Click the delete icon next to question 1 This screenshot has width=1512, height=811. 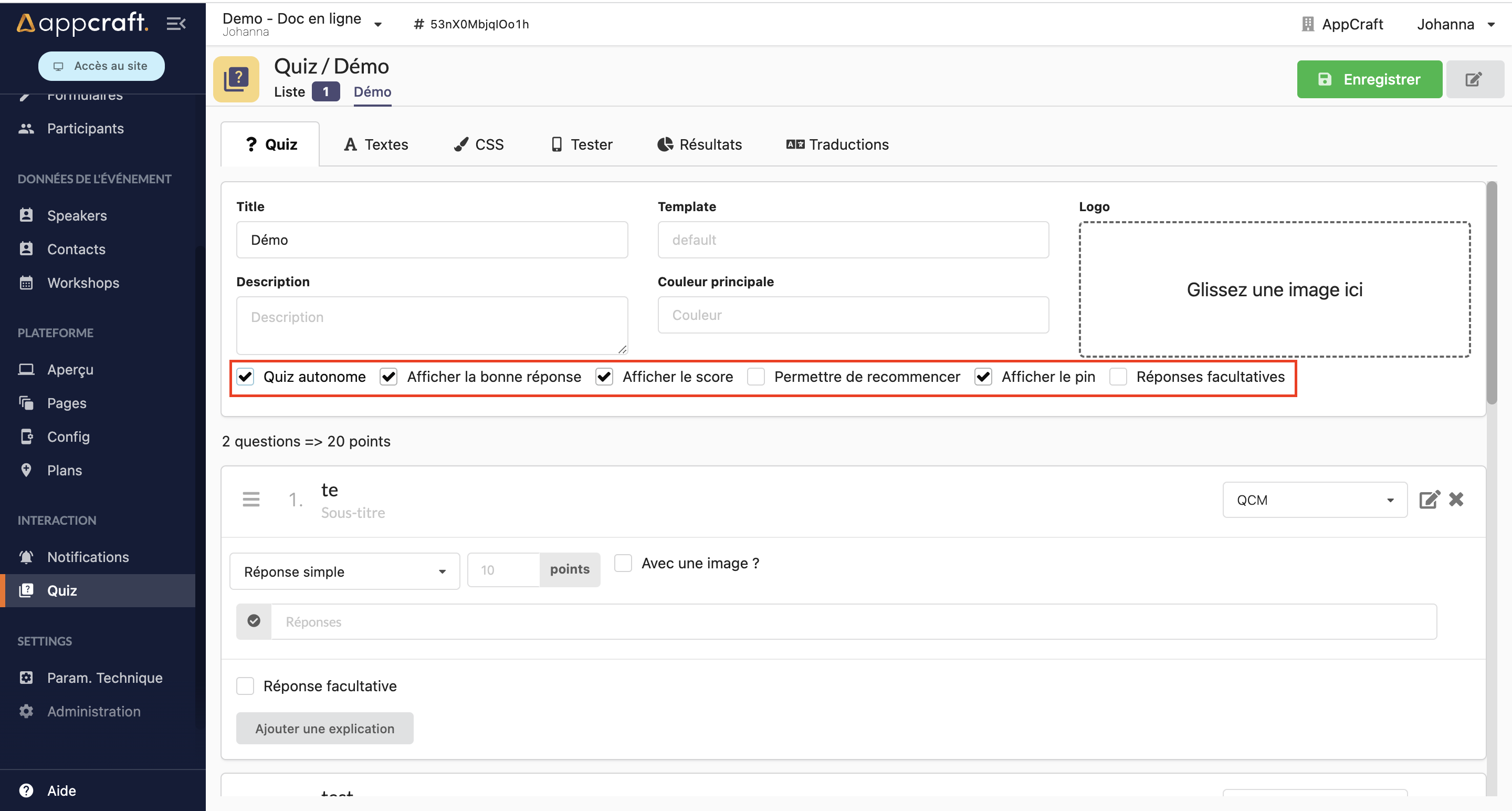pyautogui.click(x=1457, y=498)
